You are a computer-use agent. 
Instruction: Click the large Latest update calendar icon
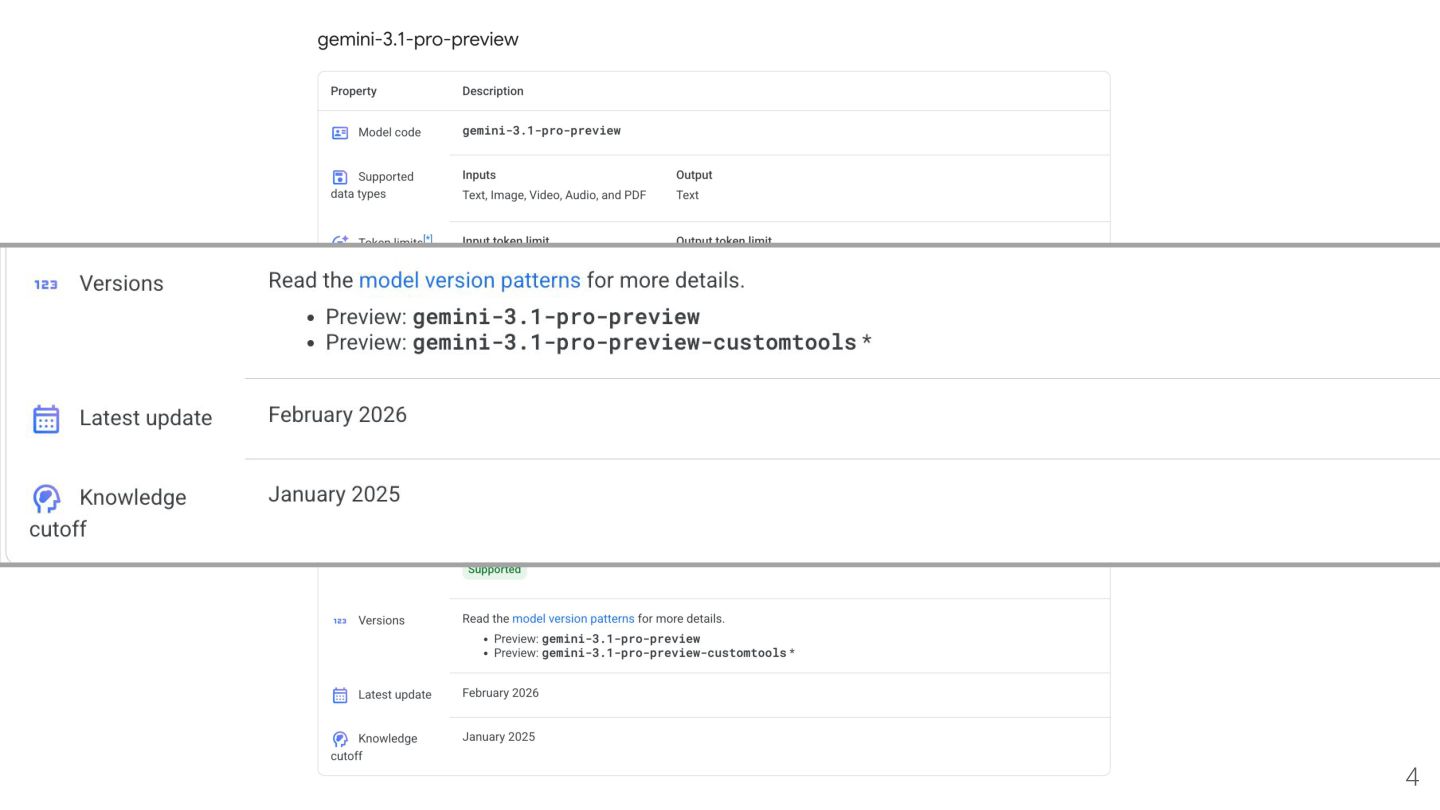click(46, 419)
